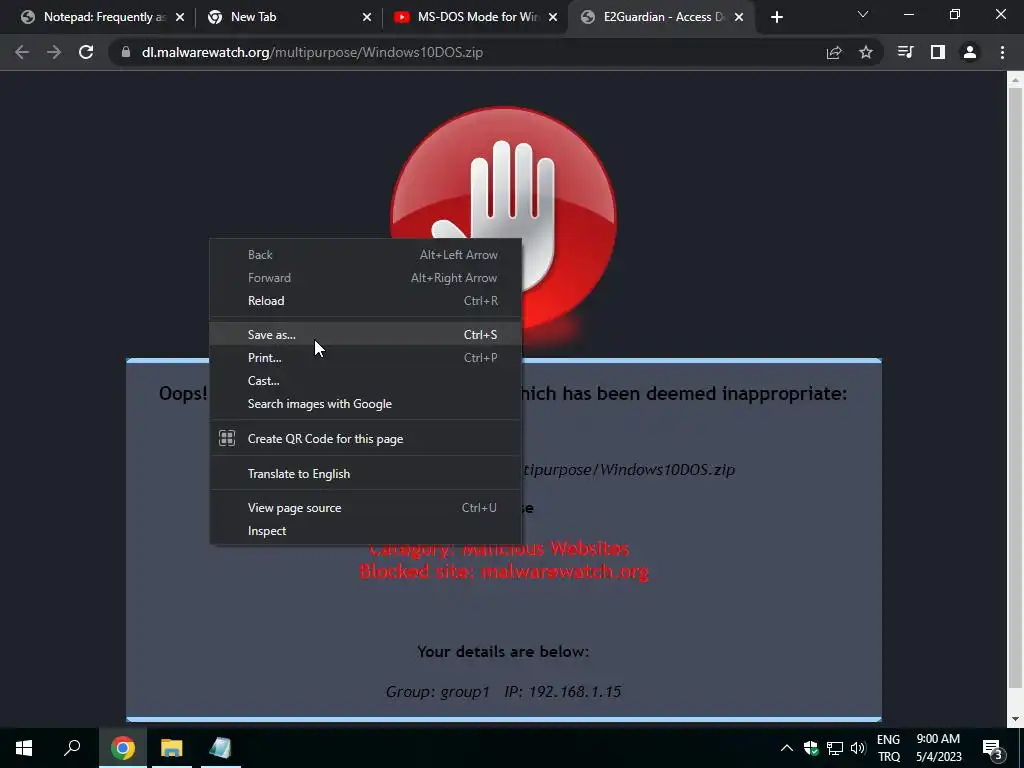Click the padlock site info icon
This screenshot has height=768, width=1024.
pyautogui.click(x=126, y=52)
